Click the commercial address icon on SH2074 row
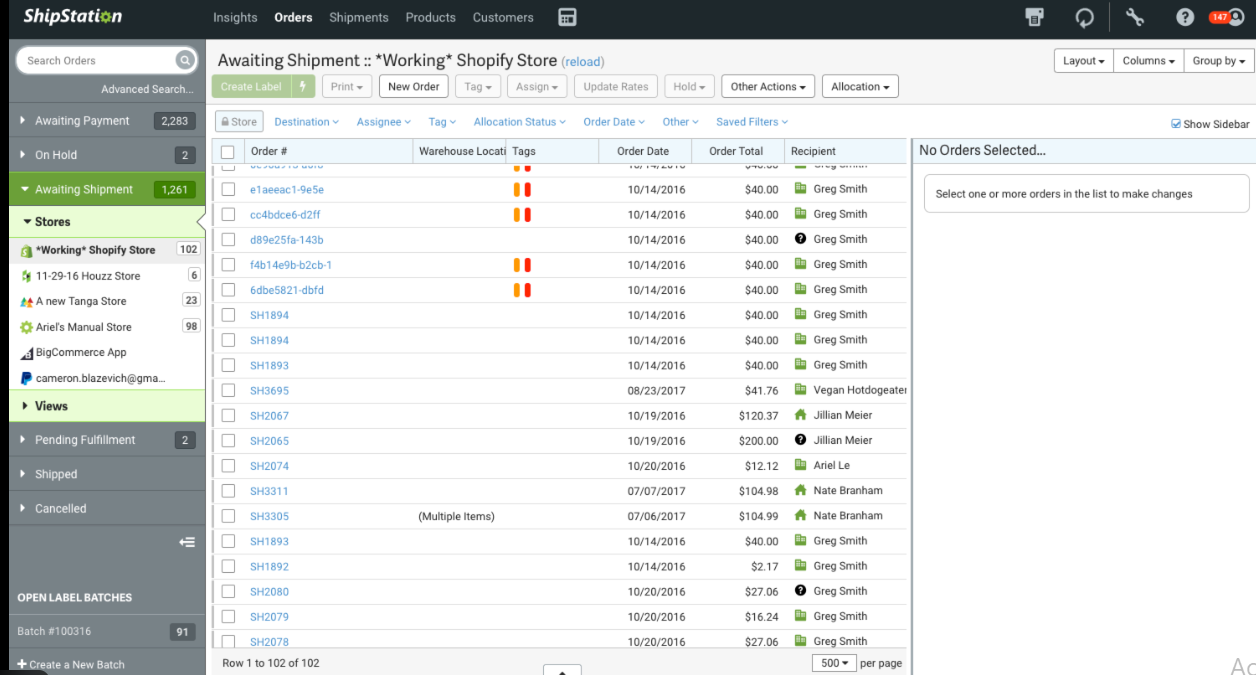Image resolution: width=1256 pixels, height=675 pixels. (800, 465)
